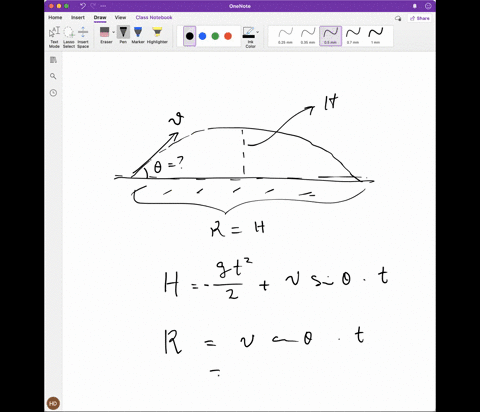Click the Undo arrow in title bar
480x412 pixels.
click(83, 6)
